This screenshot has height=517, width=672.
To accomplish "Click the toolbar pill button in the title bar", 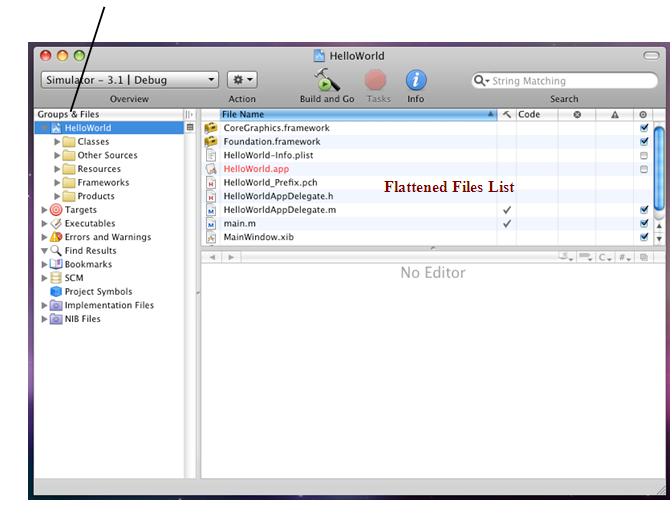I will point(651,56).
